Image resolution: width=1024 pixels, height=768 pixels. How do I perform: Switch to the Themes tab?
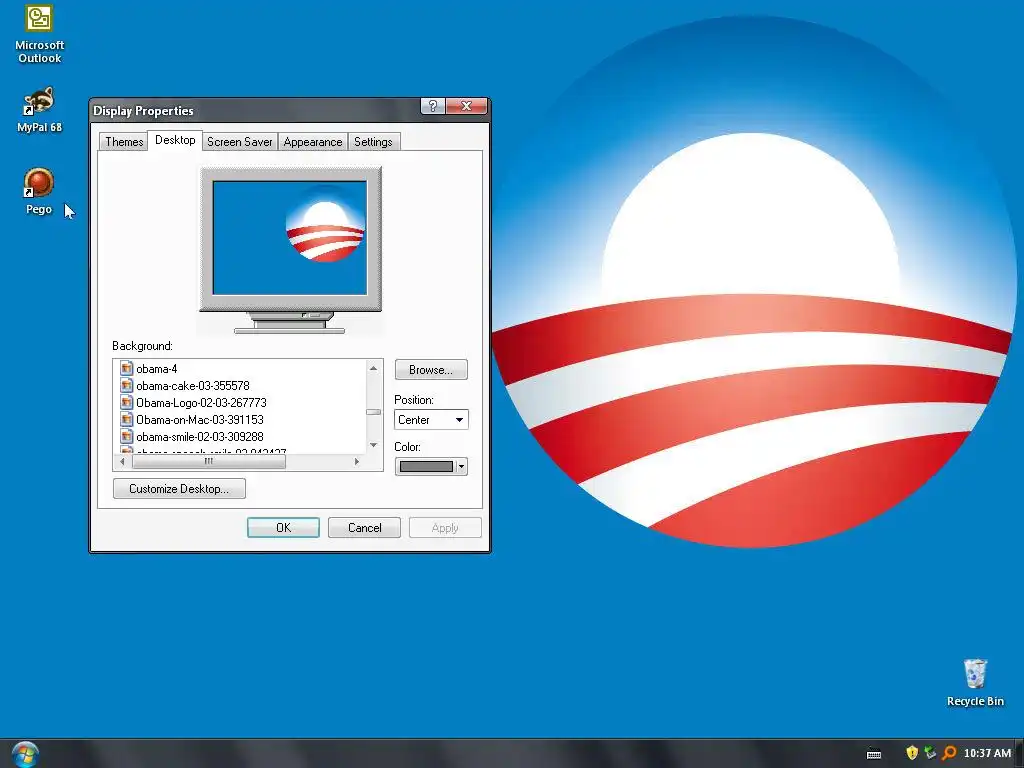click(x=123, y=142)
